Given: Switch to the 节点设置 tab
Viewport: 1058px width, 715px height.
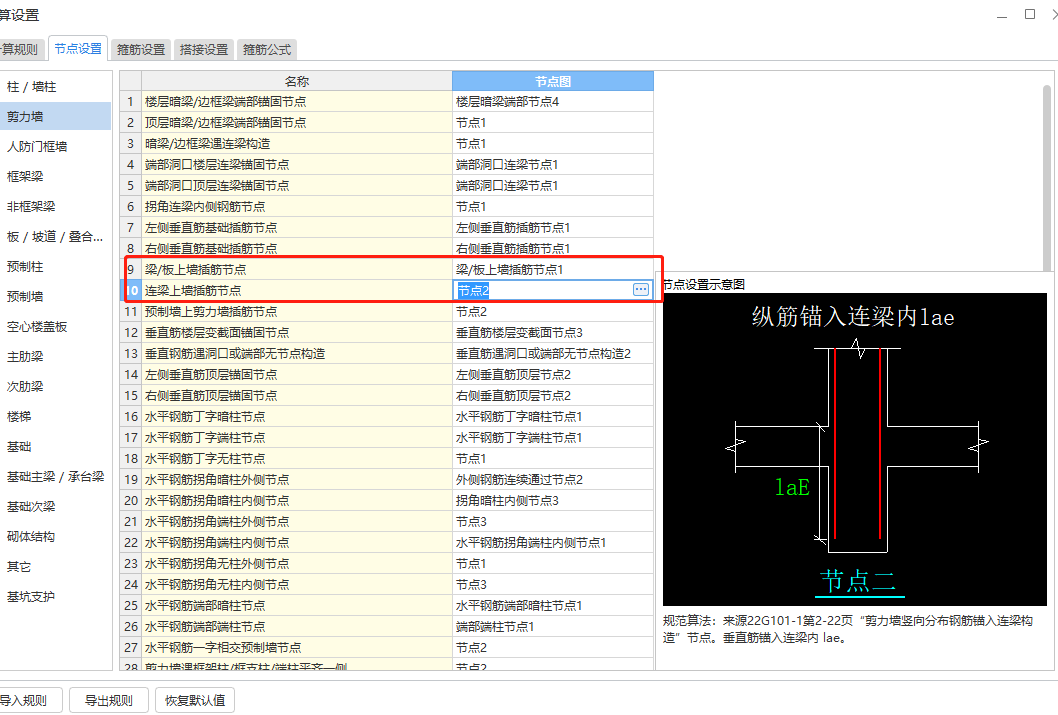Looking at the screenshot, I should pos(78,49).
